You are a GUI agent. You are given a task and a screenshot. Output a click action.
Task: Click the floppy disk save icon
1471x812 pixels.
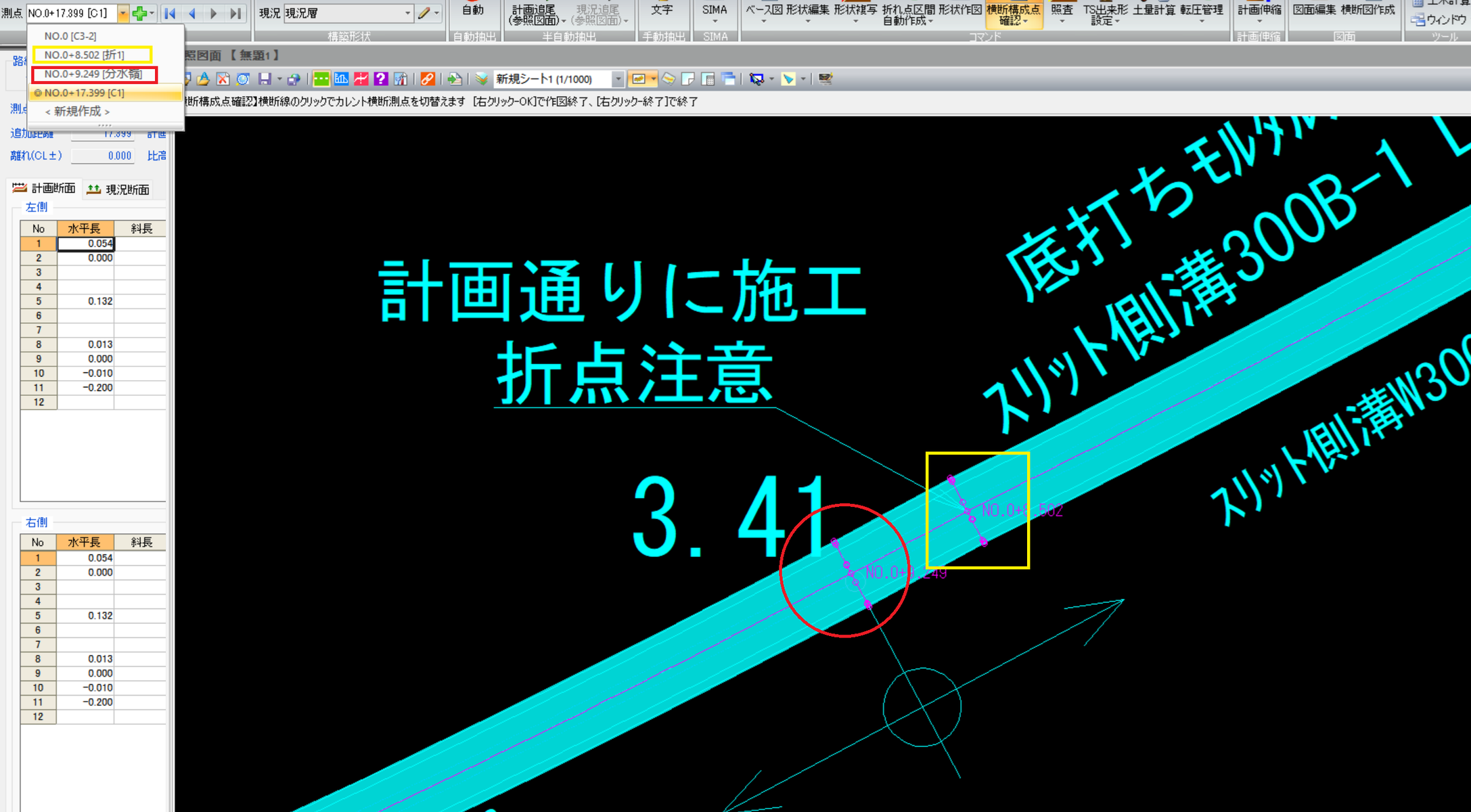265,79
